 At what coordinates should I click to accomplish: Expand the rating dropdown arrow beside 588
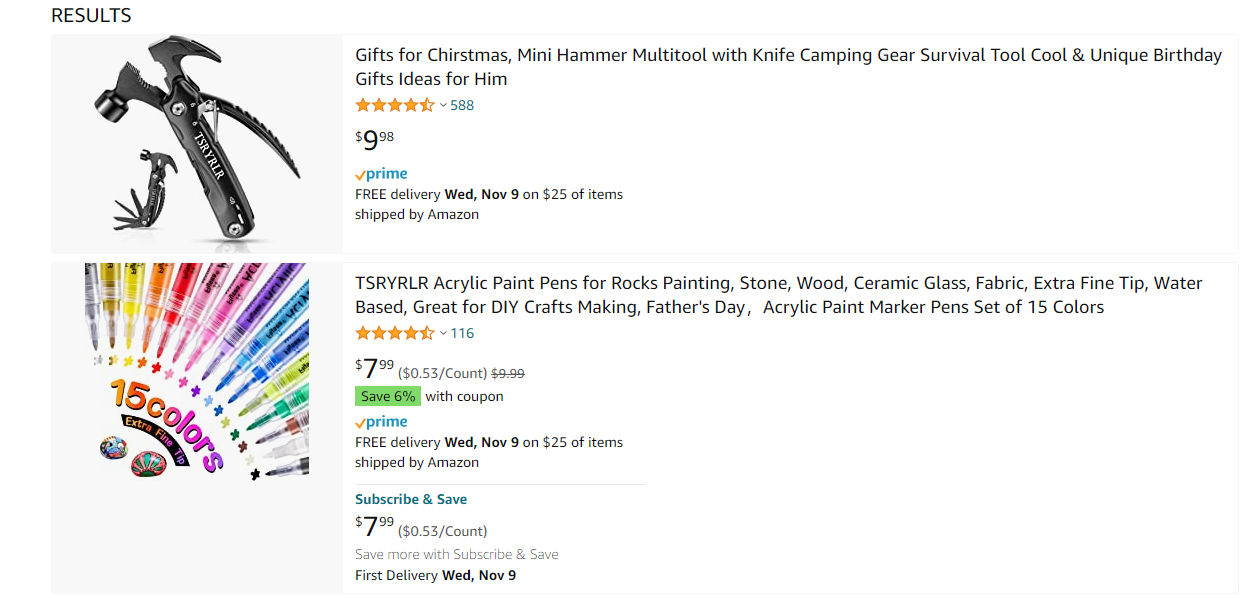(443, 105)
